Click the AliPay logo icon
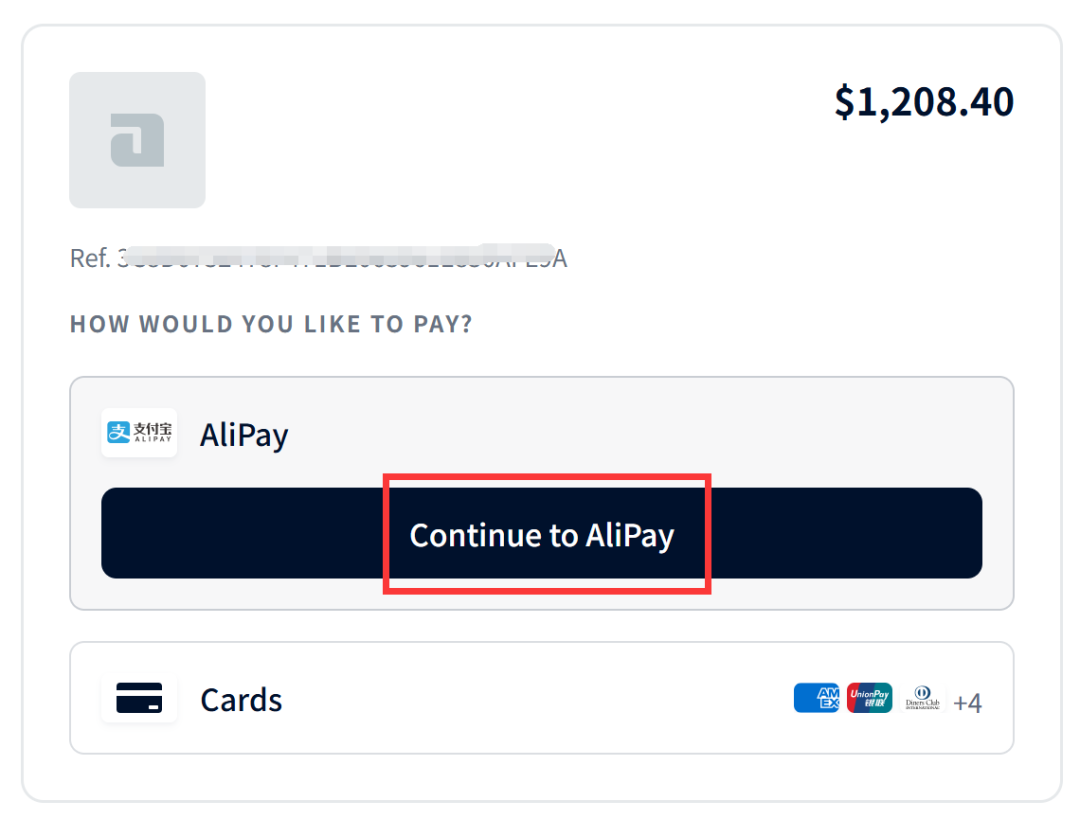Image resolution: width=1080 pixels, height=819 pixels. point(139,433)
